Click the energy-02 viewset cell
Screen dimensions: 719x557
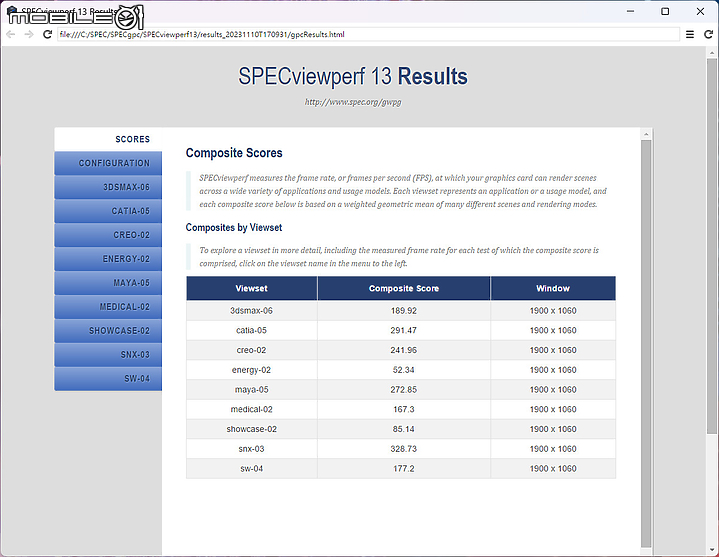[x=251, y=369]
